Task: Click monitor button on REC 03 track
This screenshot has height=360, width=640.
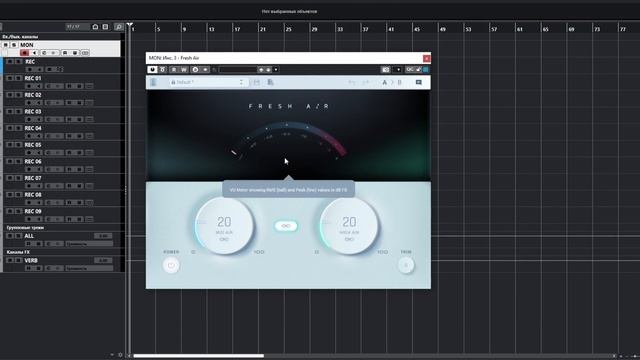Action: (x=39, y=119)
